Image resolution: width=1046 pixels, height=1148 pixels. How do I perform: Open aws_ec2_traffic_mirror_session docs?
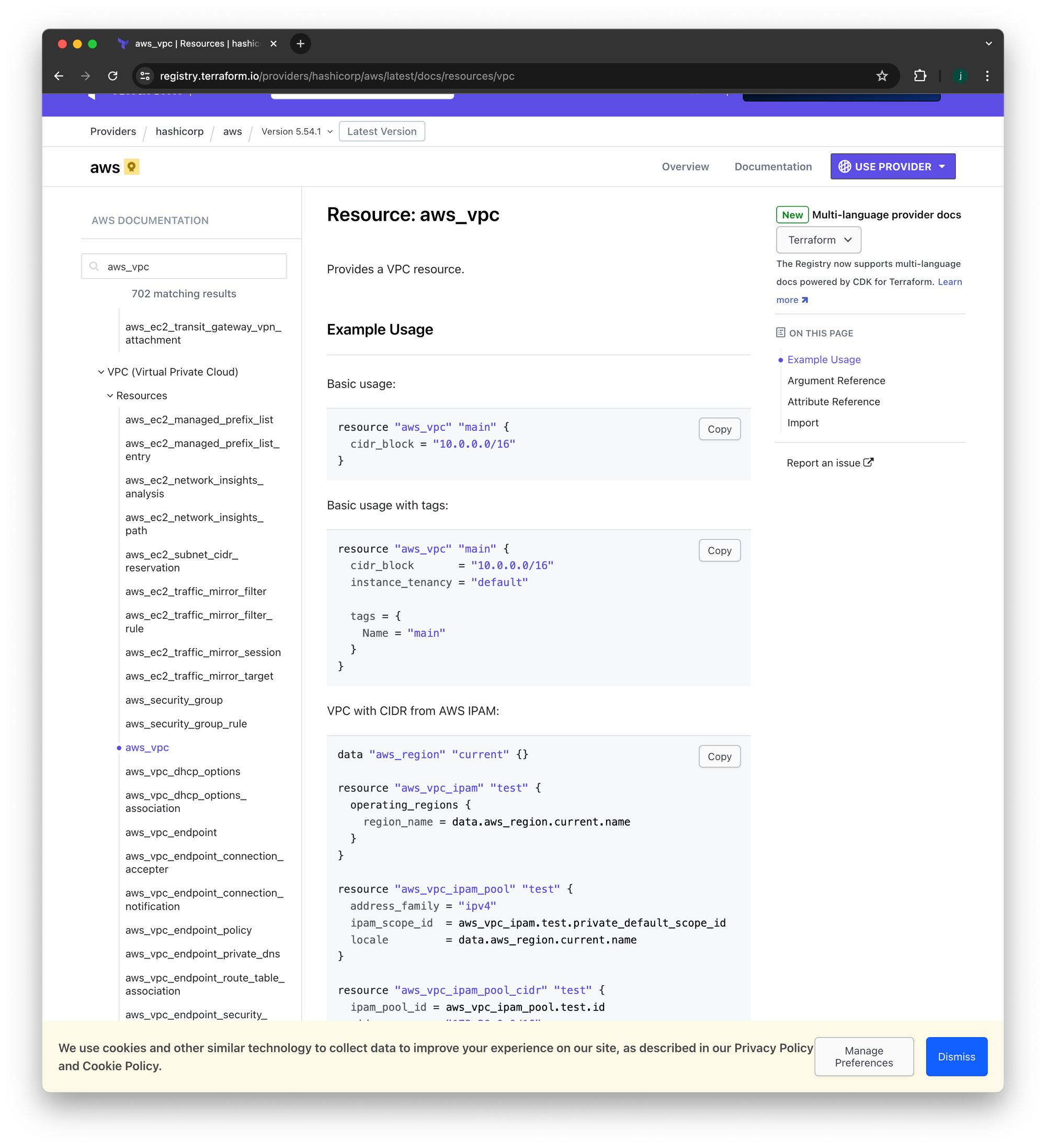tap(203, 652)
